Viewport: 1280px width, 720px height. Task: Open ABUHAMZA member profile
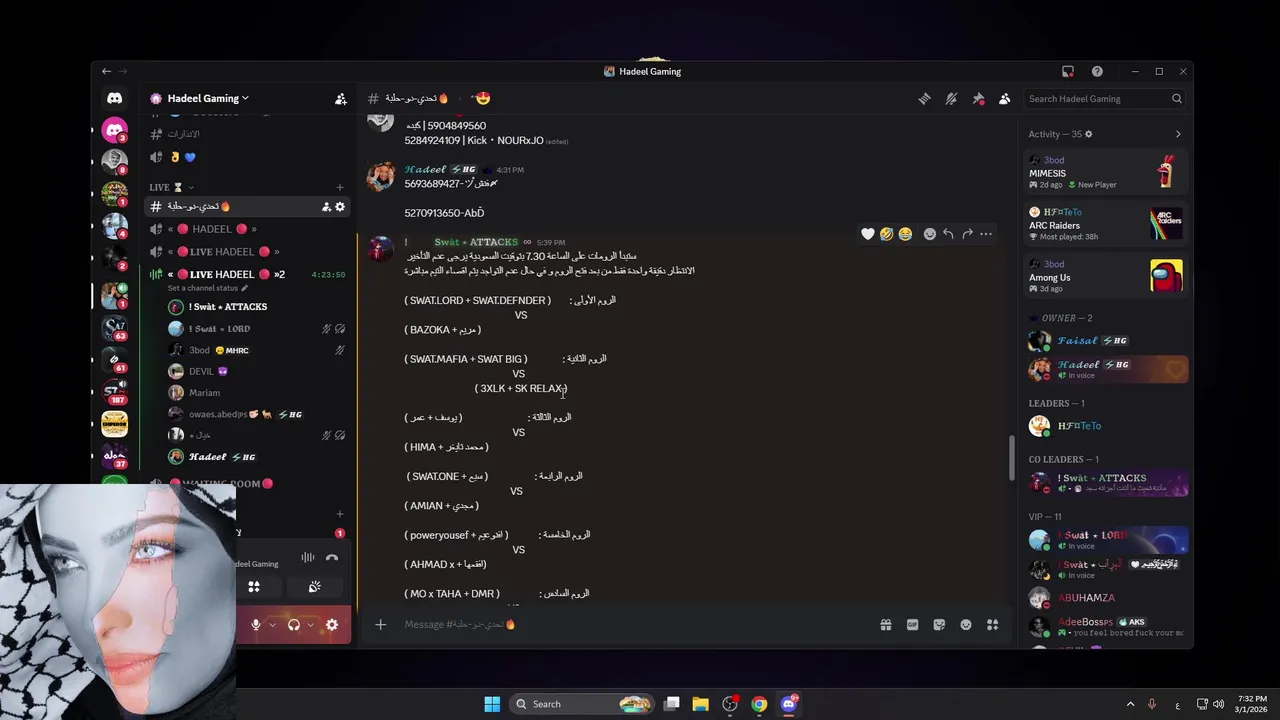point(1108,598)
